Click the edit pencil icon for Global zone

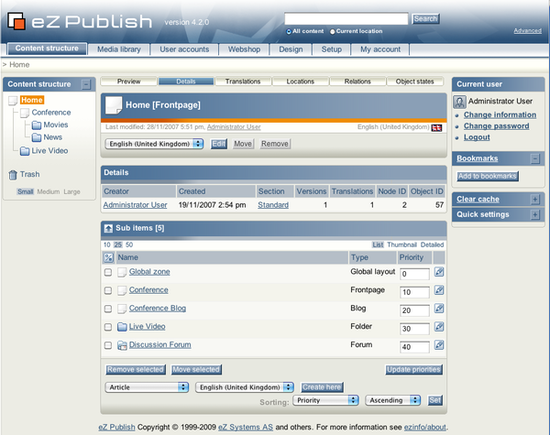(x=439, y=272)
